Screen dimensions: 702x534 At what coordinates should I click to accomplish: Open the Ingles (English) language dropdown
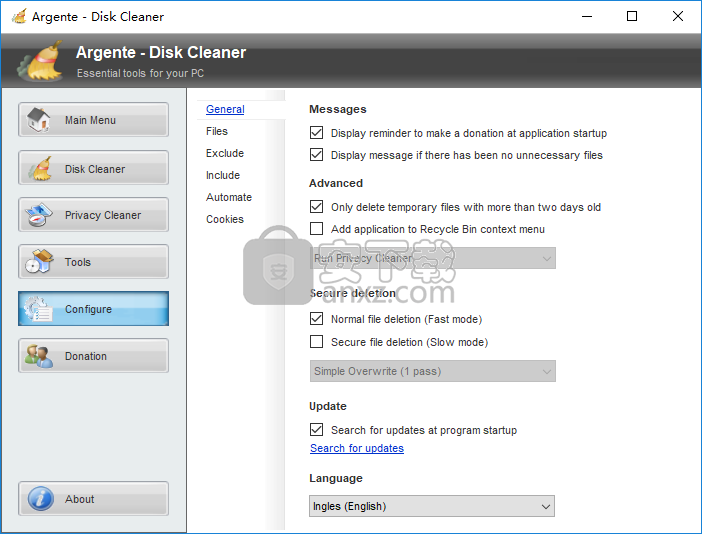click(x=432, y=506)
